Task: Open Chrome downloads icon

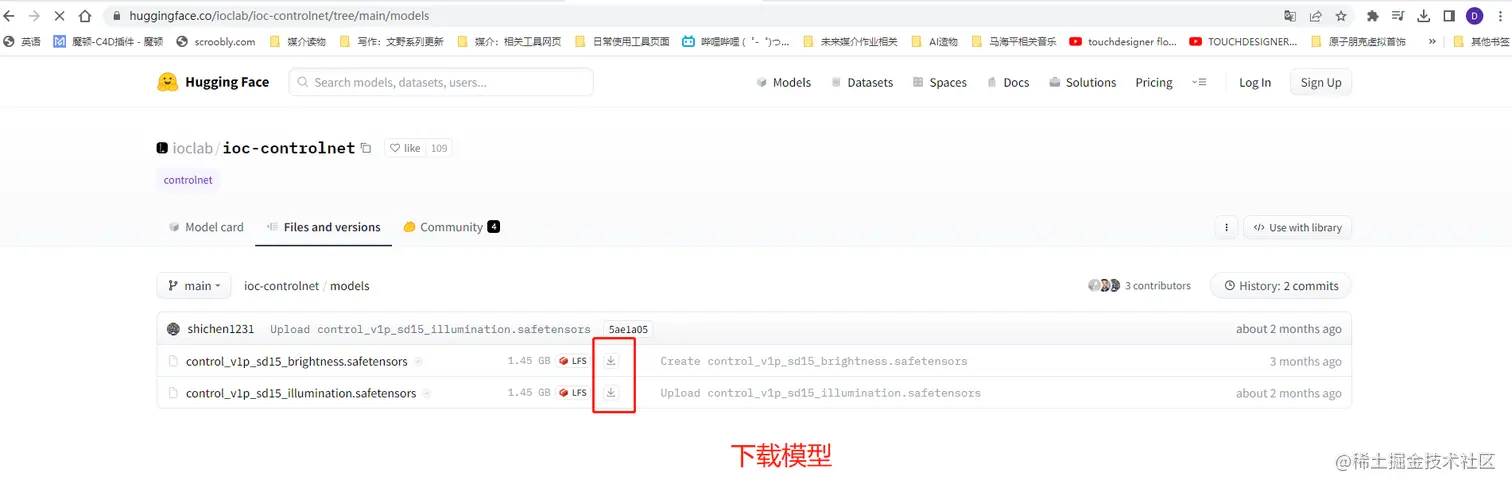Action: (1424, 16)
